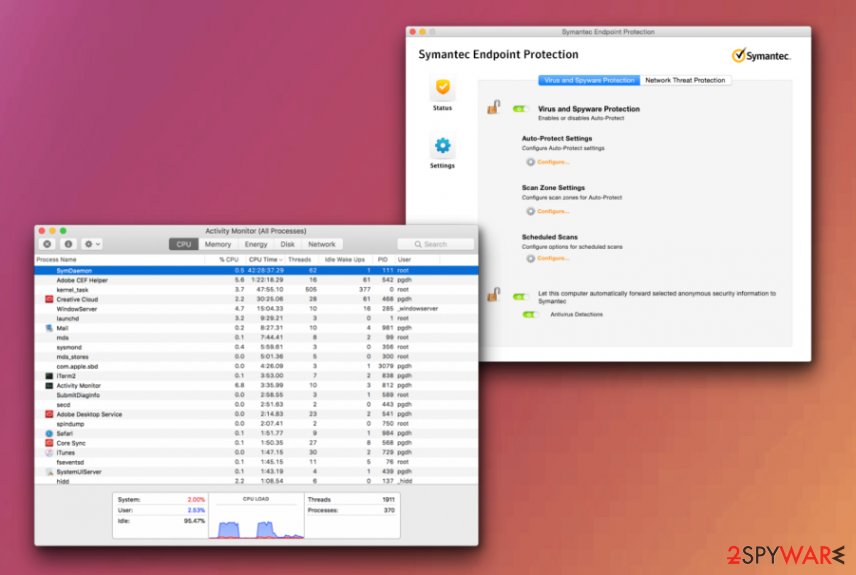
Task: Sort by the Threads column header
Action: click(x=302, y=260)
